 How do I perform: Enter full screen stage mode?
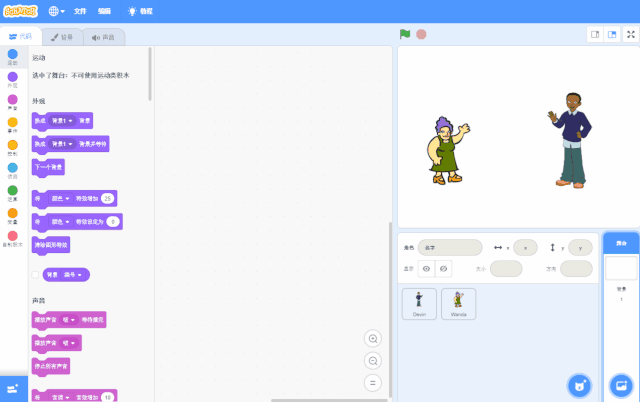[x=631, y=35]
